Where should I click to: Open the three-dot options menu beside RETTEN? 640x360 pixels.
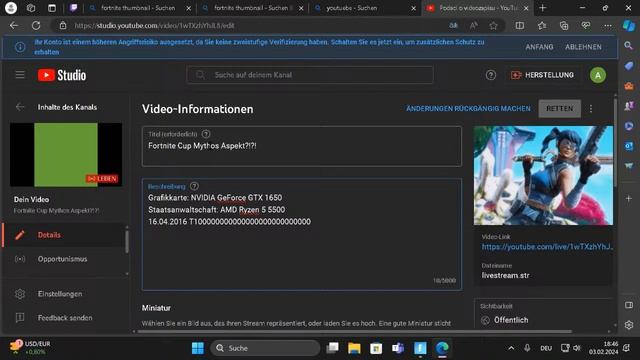[591, 109]
